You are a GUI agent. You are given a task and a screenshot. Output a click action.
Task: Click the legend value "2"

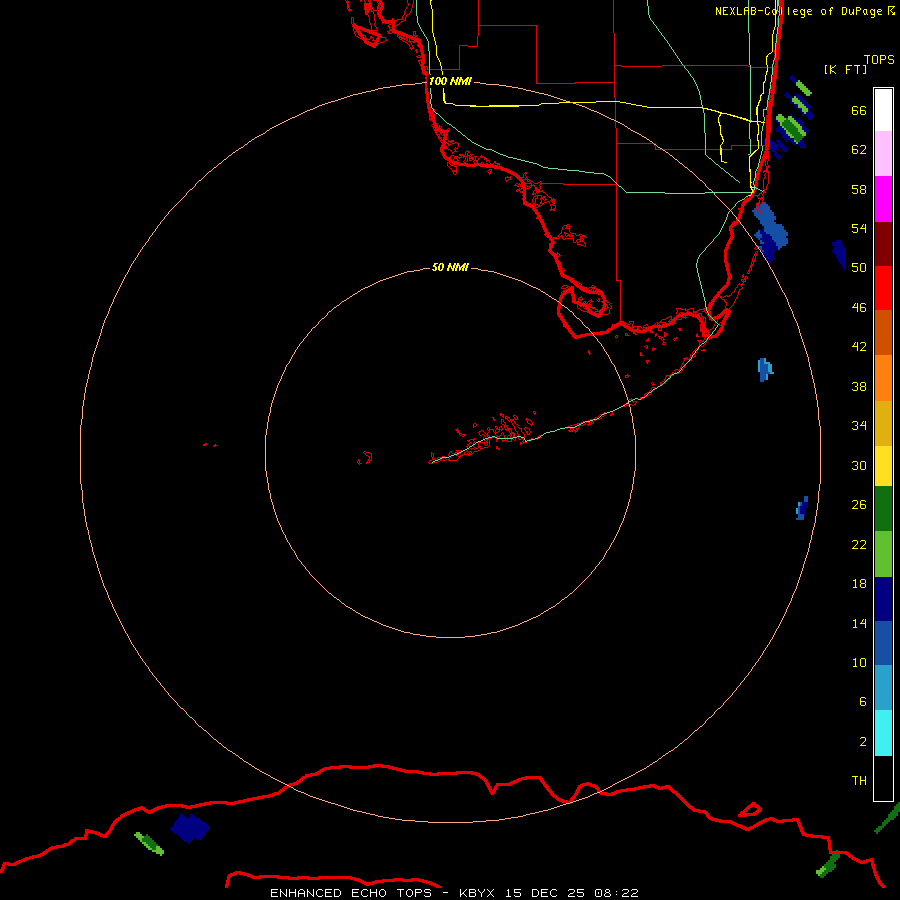[862, 742]
